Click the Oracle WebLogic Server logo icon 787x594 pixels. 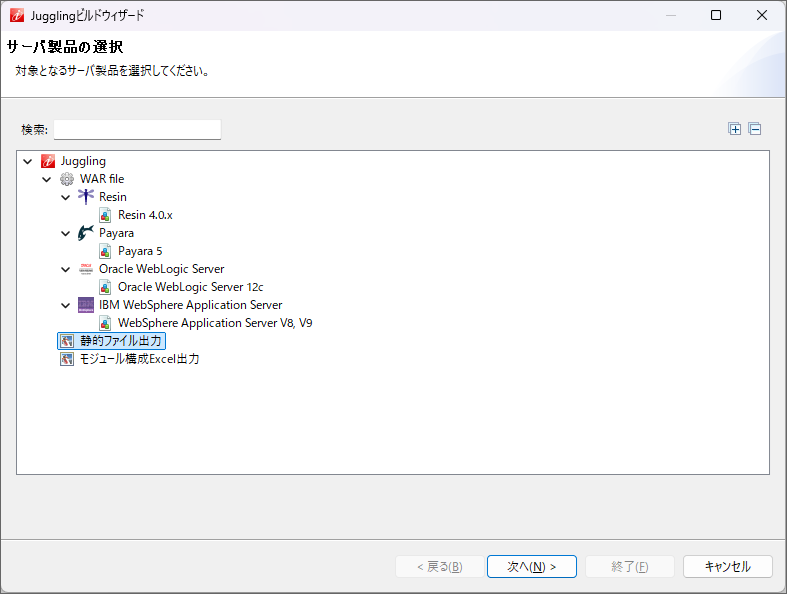pos(86,269)
